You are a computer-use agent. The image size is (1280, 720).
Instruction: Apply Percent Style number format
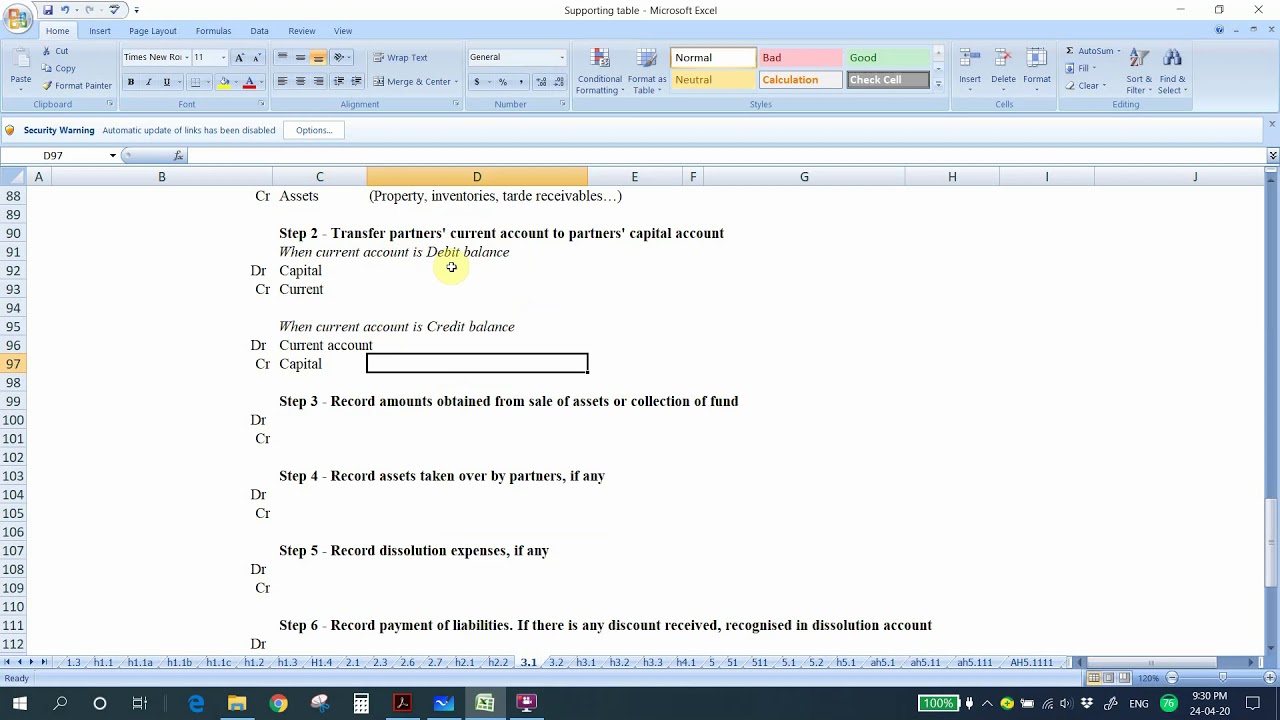tap(502, 82)
